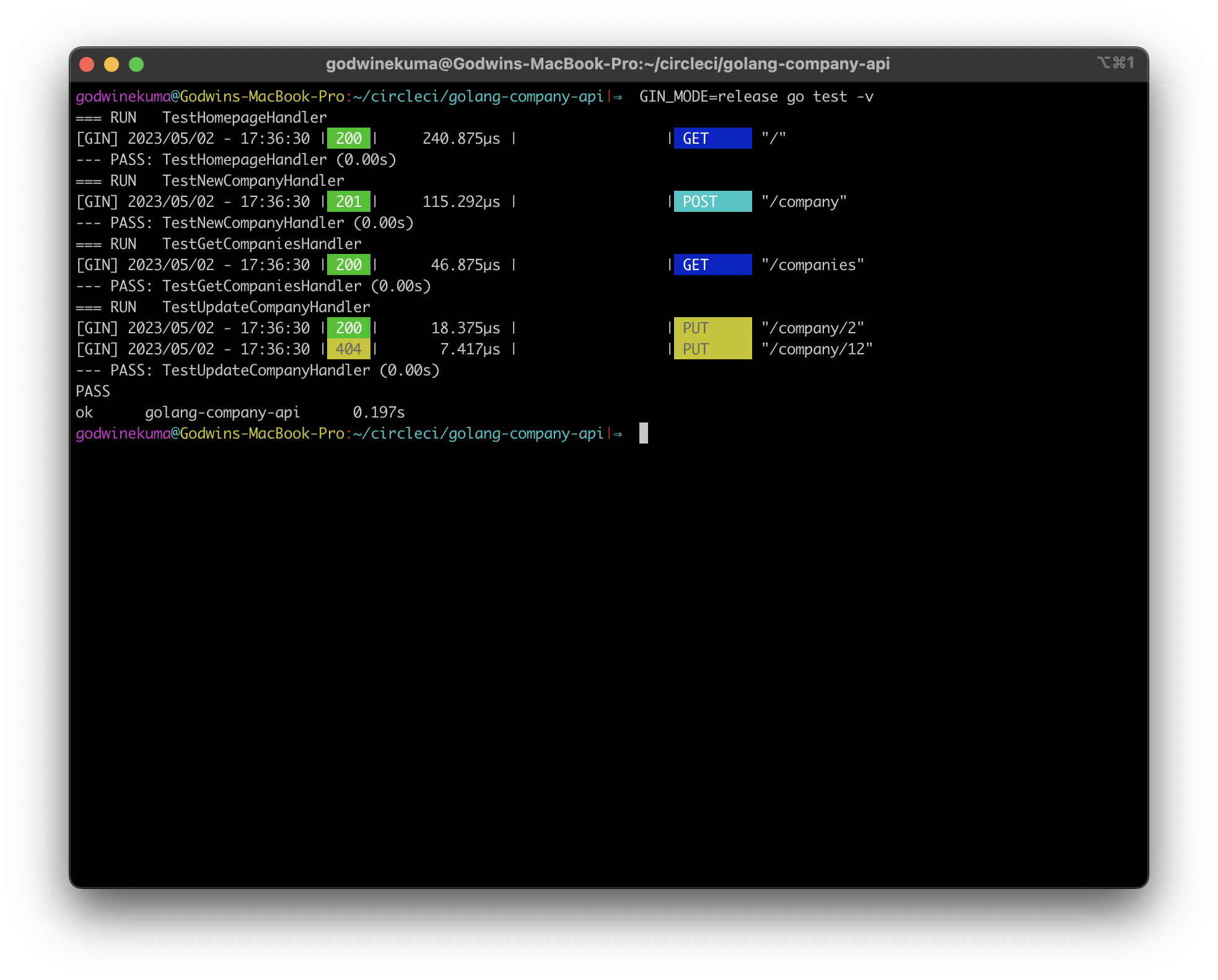Select the yellow PUT badge for /company/2
The width and height of the screenshot is (1218, 980).
(712, 328)
